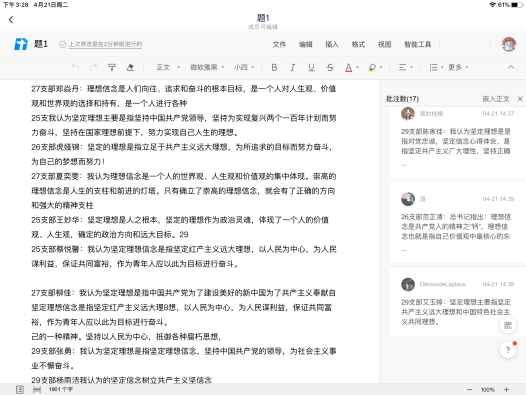This screenshot has width=526, height=395.
Task: Select the Format Painter tool
Action: 112,67
